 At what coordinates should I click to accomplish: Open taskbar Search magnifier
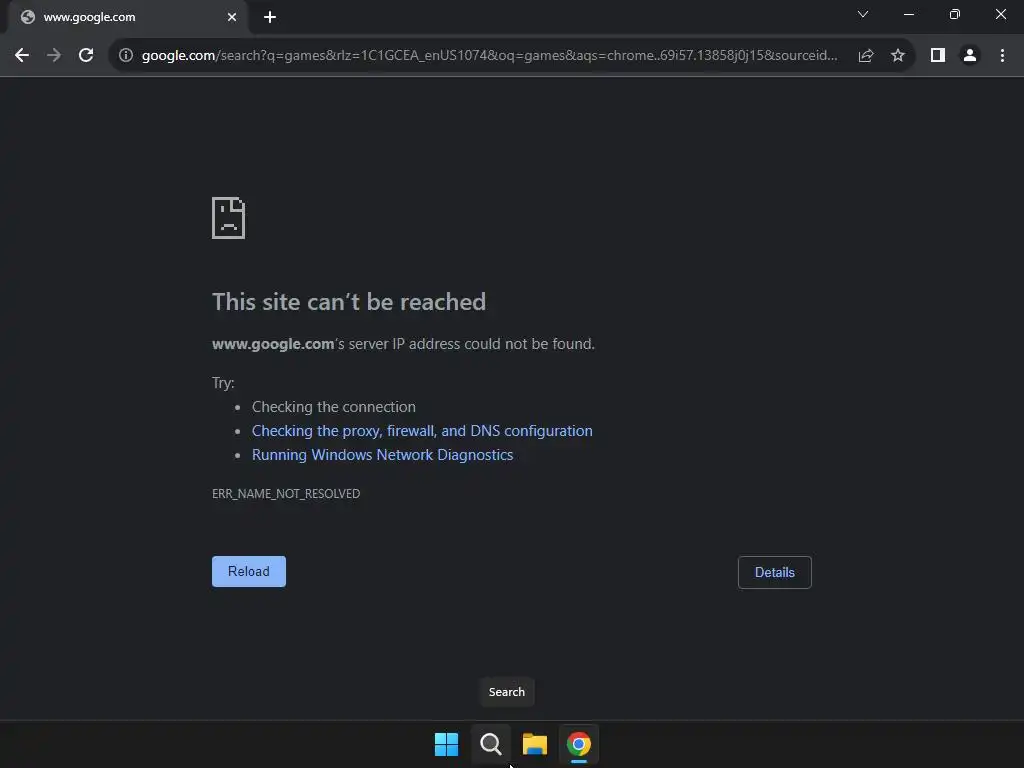490,744
